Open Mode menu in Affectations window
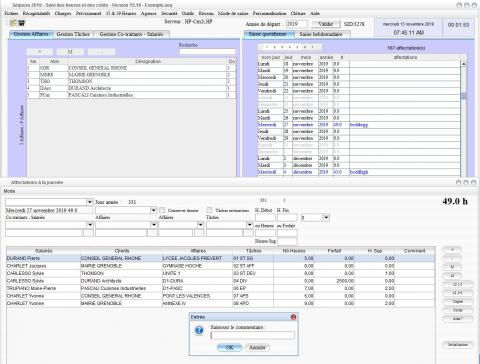480x364 pixels. coord(9,191)
